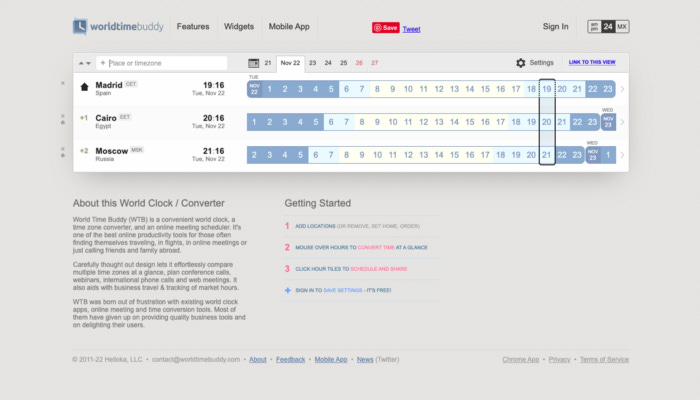Click the Pinterest Save button
This screenshot has height=400, width=700.
click(386, 28)
